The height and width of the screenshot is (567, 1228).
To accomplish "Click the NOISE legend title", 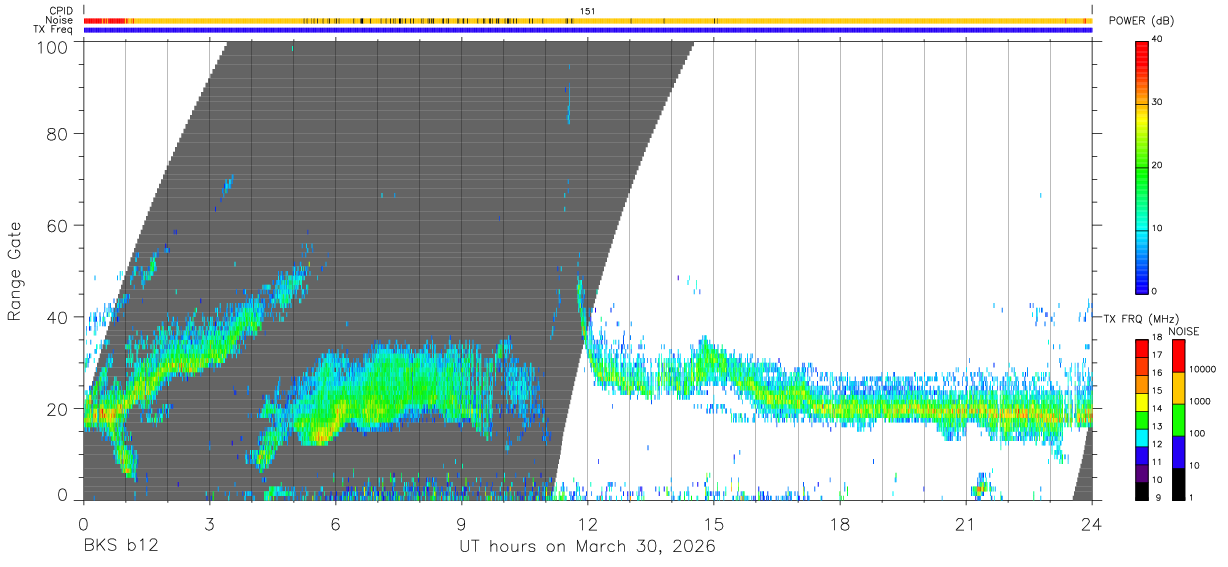I will coord(1184,331).
